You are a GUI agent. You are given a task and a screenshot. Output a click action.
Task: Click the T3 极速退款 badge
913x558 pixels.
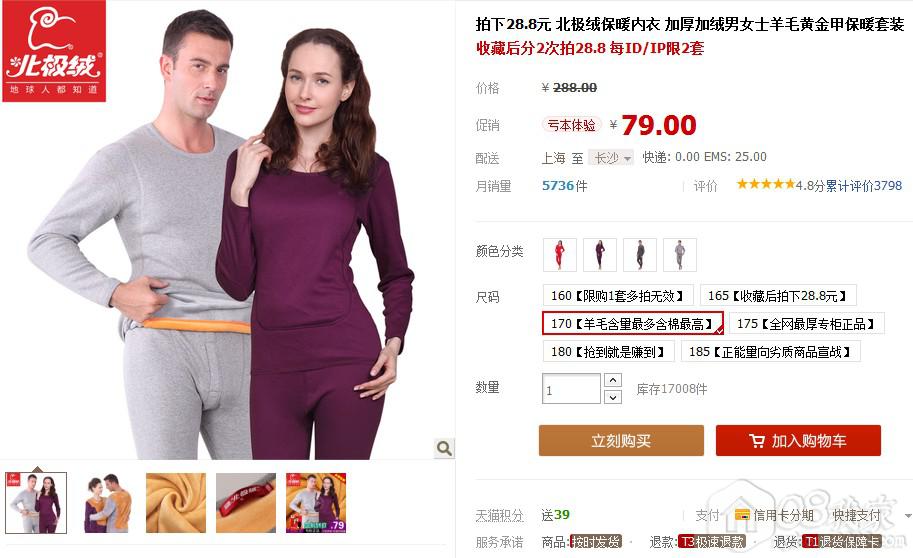[712, 542]
